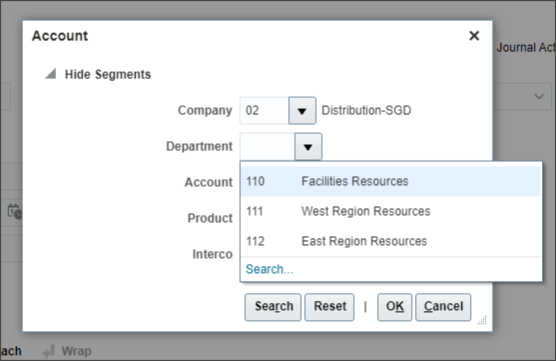This screenshot has width=556, height=361.
Task: Click the Cancel button
Action: point(443,307)
